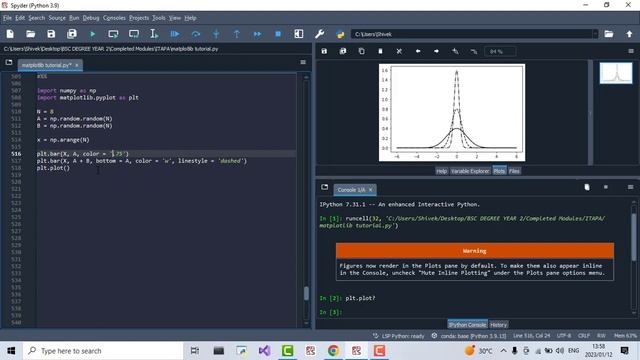Open console pane options menu
This screenshot has width=640, height=360.
coord(631,187)
